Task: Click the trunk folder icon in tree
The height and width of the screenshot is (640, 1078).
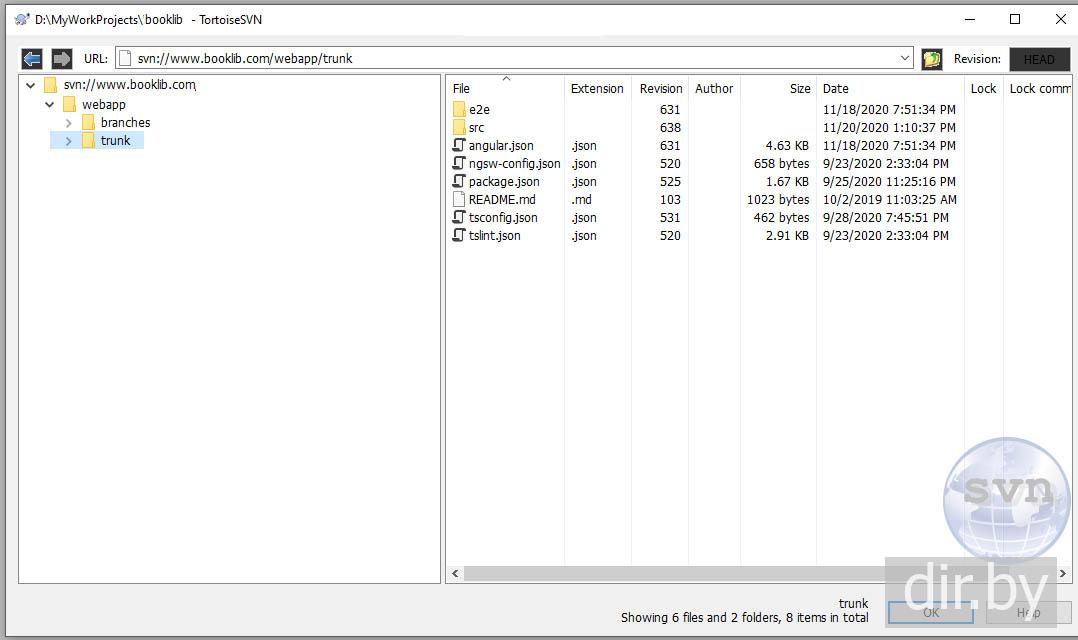Action: [x=88, y=141]
